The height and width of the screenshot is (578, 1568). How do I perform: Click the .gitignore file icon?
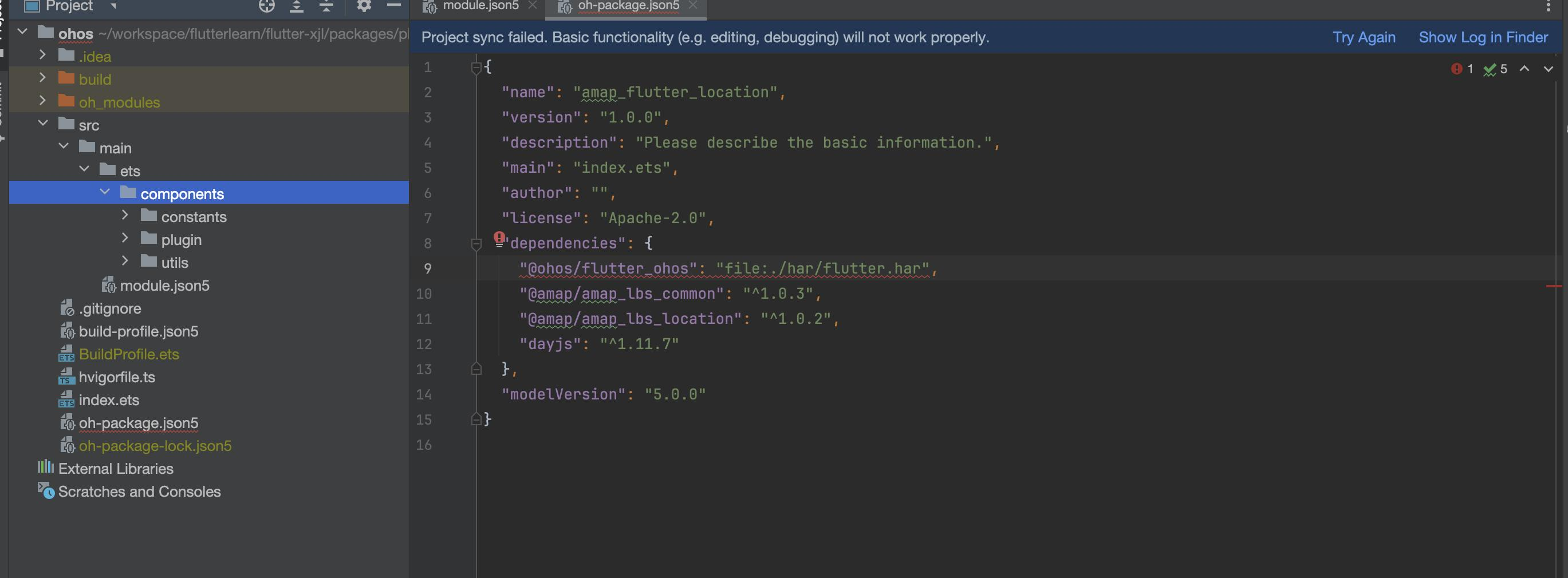click(x=66, y=308)
